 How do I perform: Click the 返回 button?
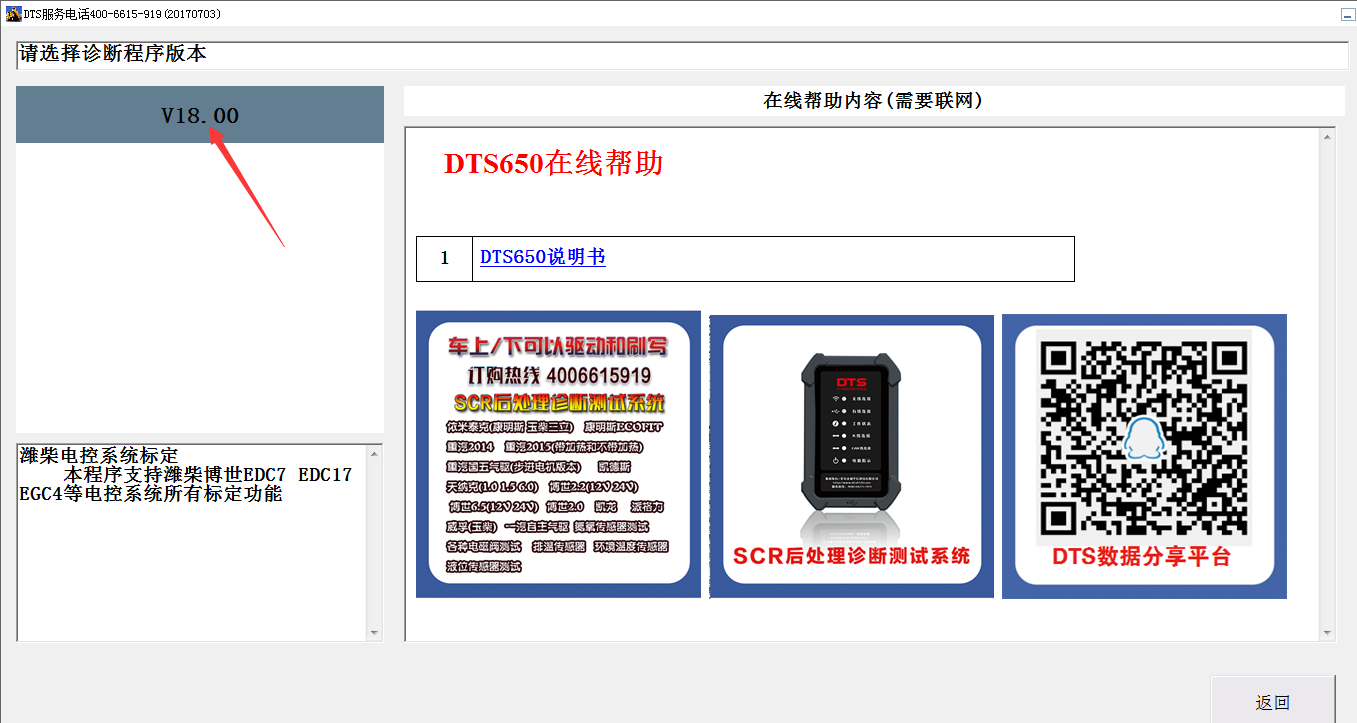pos(1273,701)
